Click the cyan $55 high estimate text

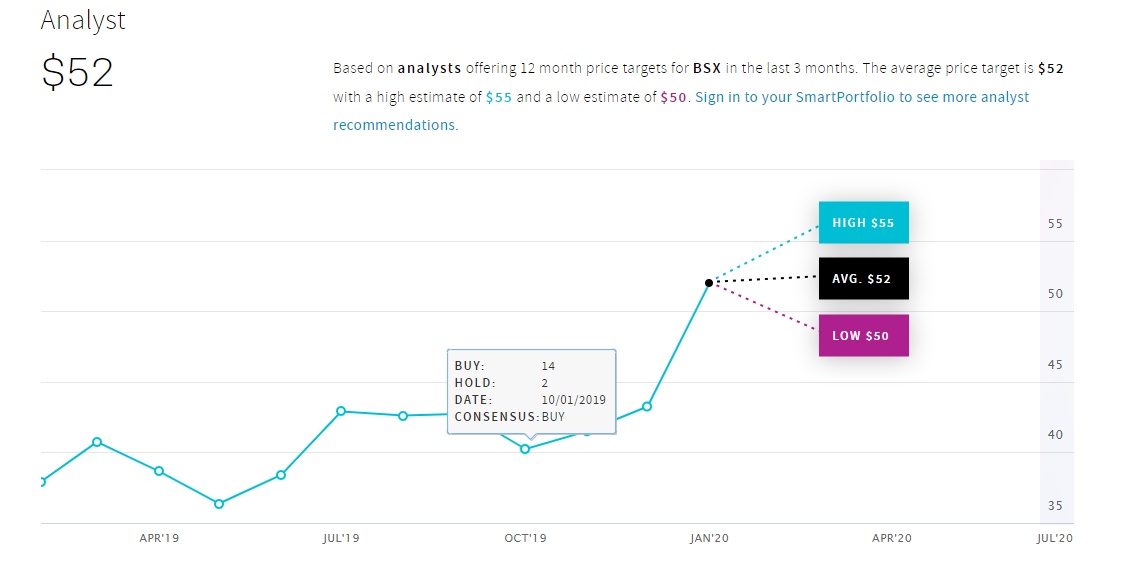pos(499,97)
